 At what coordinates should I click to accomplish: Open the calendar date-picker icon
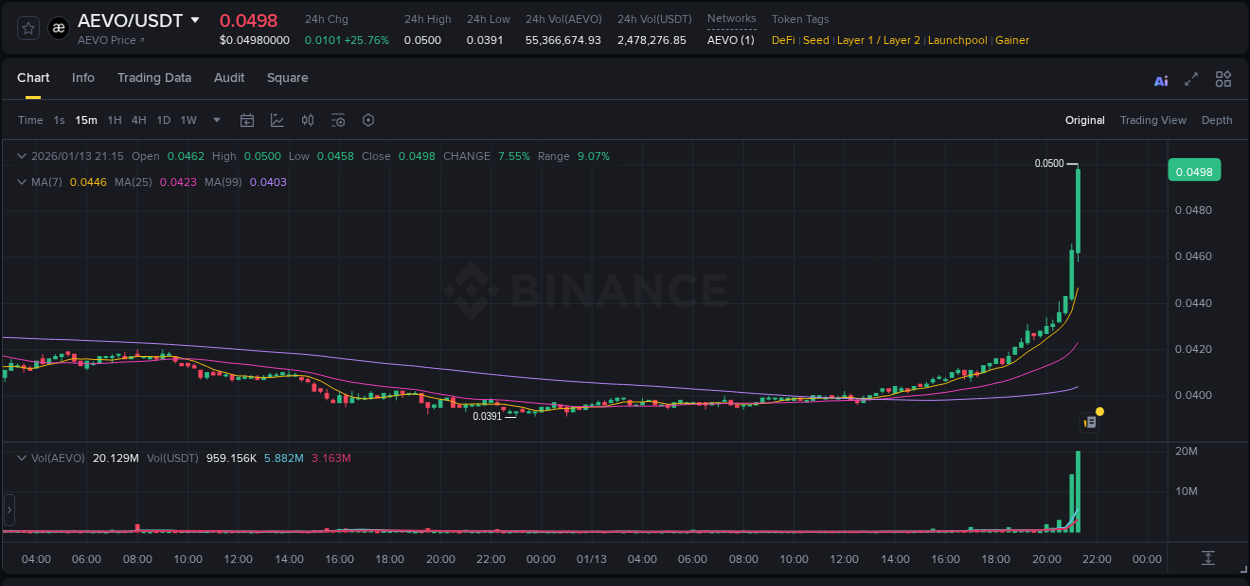pos(247,120)
